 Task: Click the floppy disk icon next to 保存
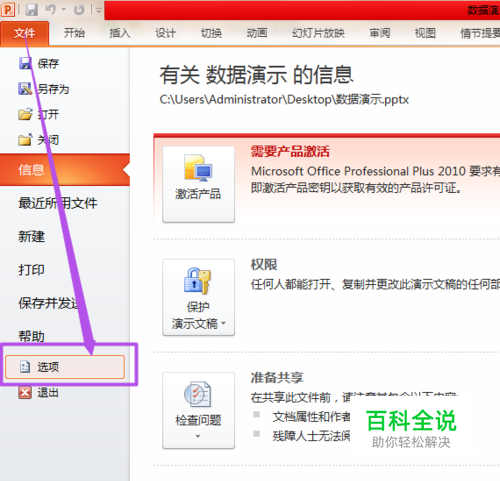click(25, 63)
